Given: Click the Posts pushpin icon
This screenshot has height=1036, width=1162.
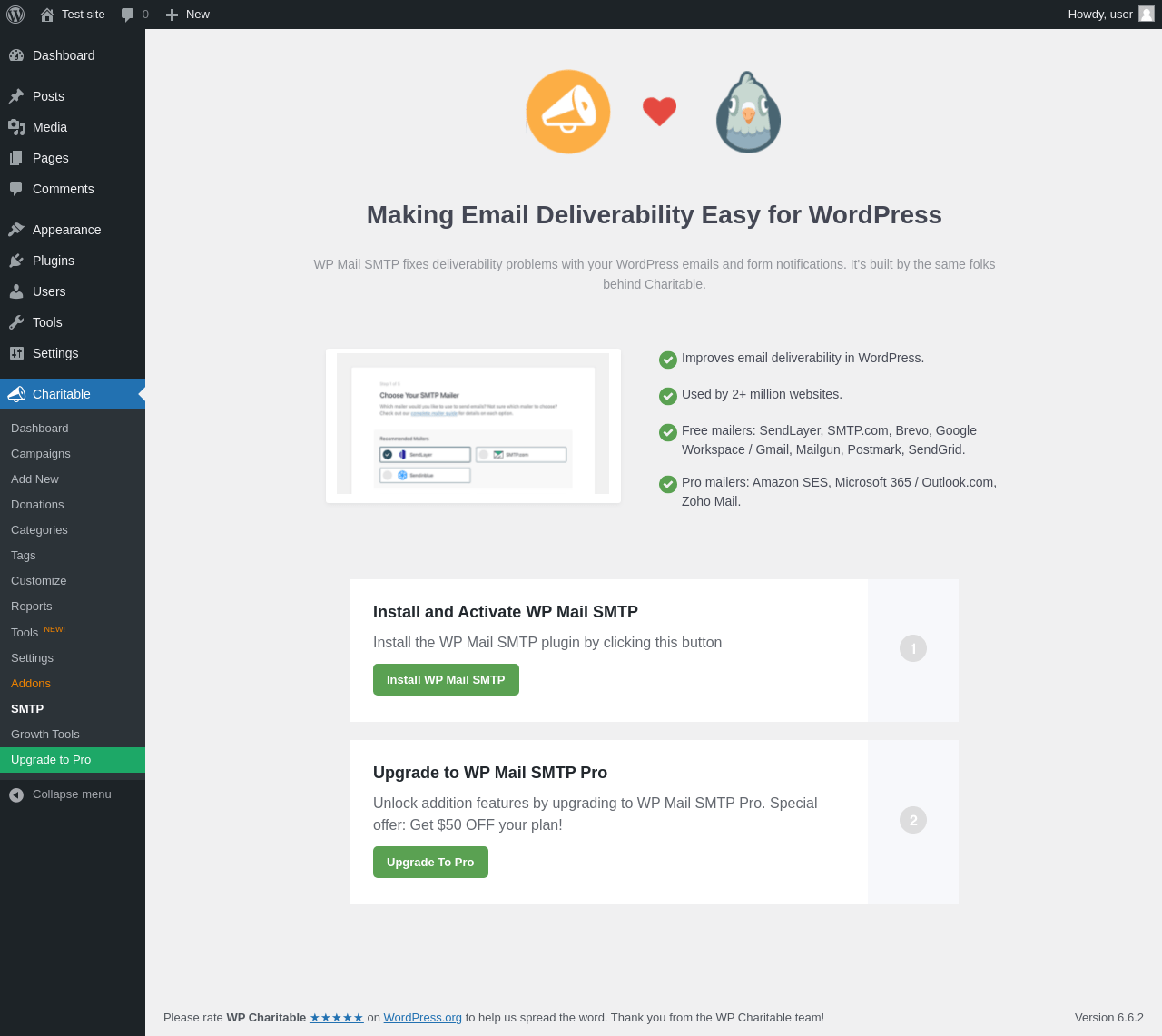Looking at the screenshot, I should (16, 96).
